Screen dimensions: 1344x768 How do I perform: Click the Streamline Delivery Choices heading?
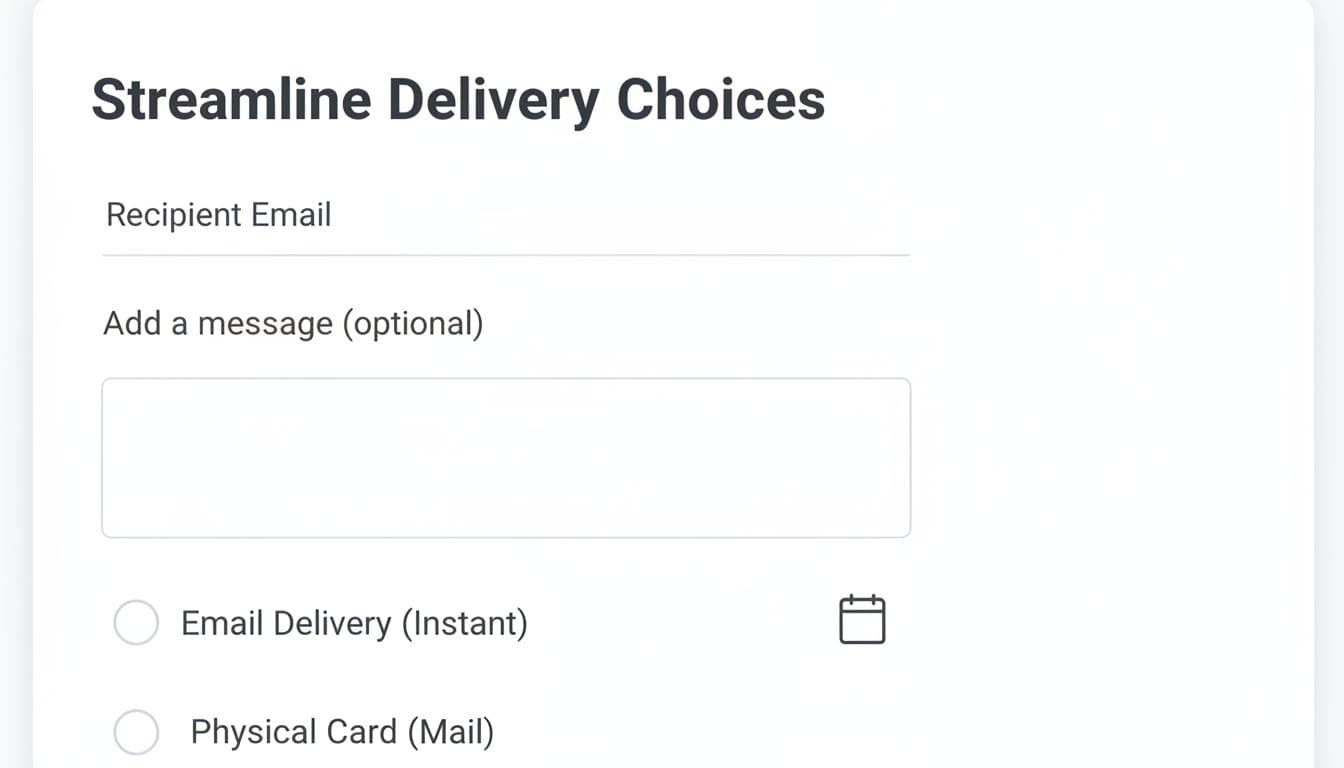[x=458, y=98]
